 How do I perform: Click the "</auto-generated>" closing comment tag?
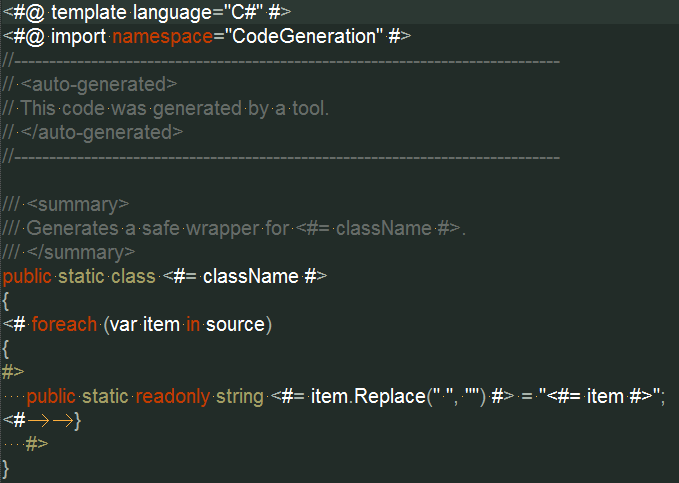[102, 133]
